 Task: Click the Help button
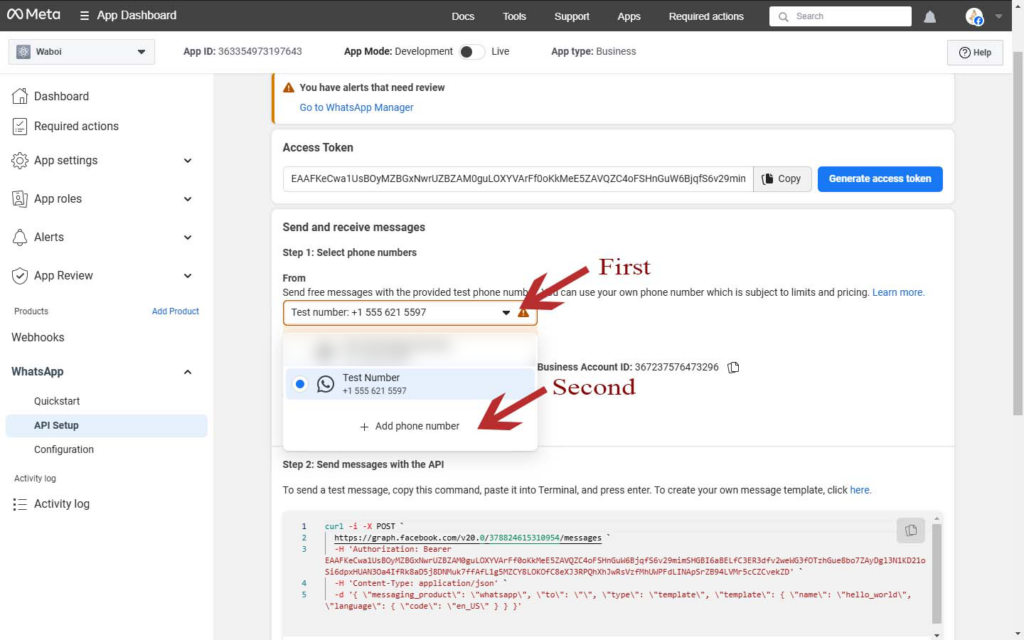[x=974, y=52]
